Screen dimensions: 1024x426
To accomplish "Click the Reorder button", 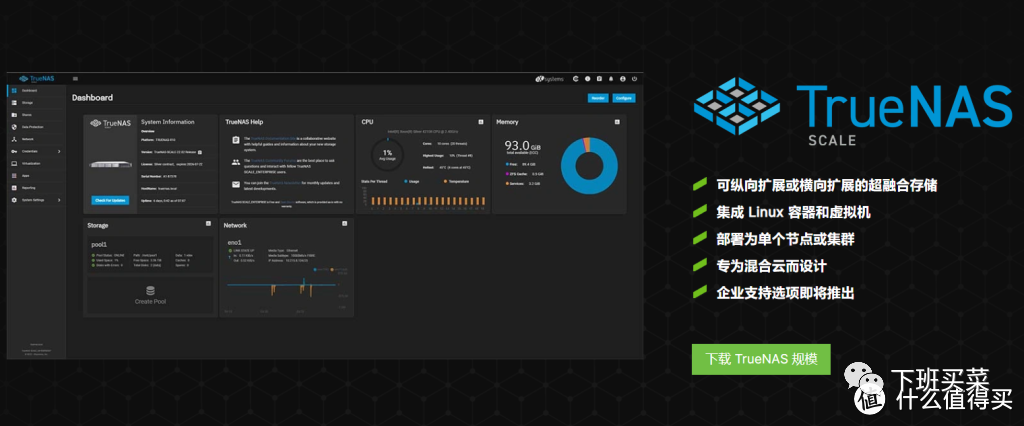I will [x=597, y=98].
